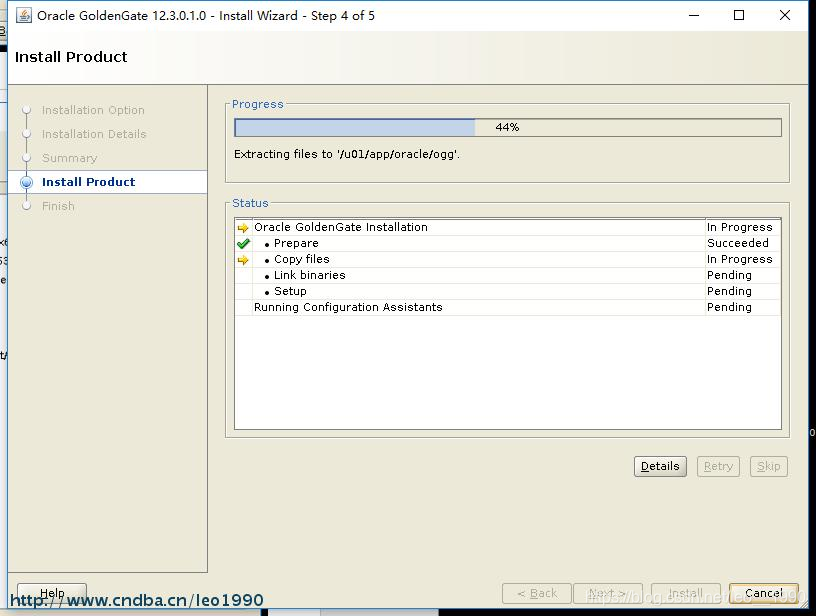Image resolution: width=816 pixels, height=616 pixels.
Task: Close the Install Wizard window
Action: click(x=785, y=16)
